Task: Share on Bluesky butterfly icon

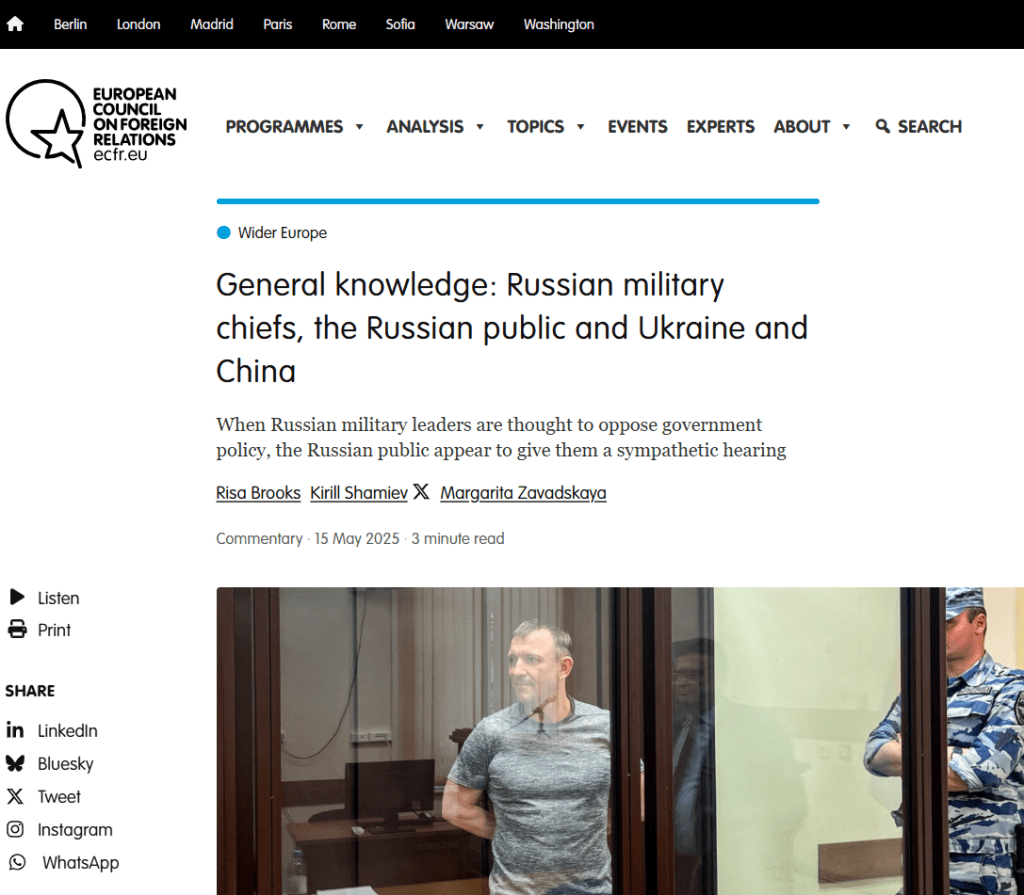Action: point(15,763)
